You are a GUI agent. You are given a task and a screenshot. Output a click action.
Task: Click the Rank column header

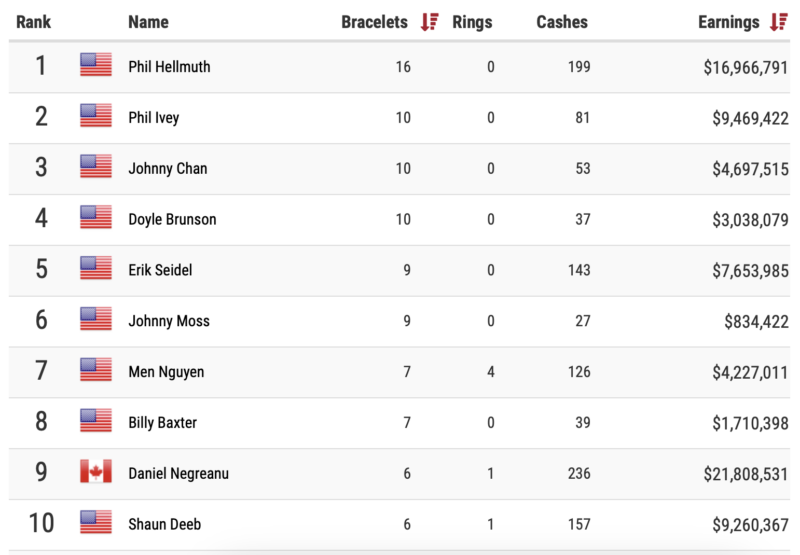click(33, 22)
